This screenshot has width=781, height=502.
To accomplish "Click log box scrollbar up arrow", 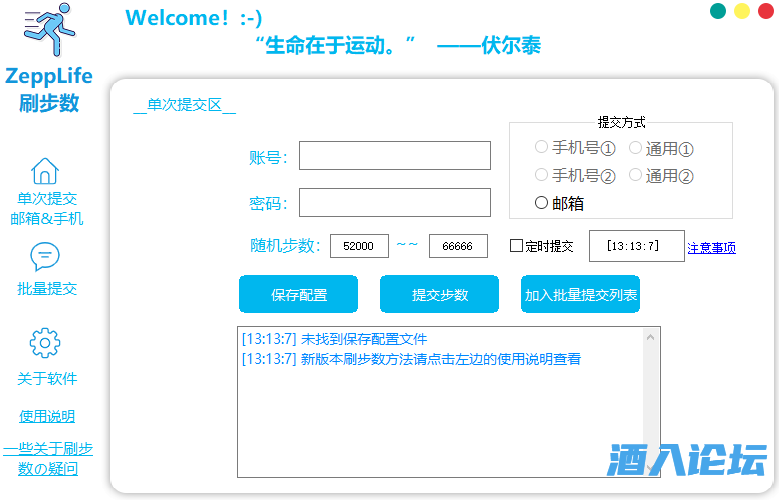I will click(651, 337).
